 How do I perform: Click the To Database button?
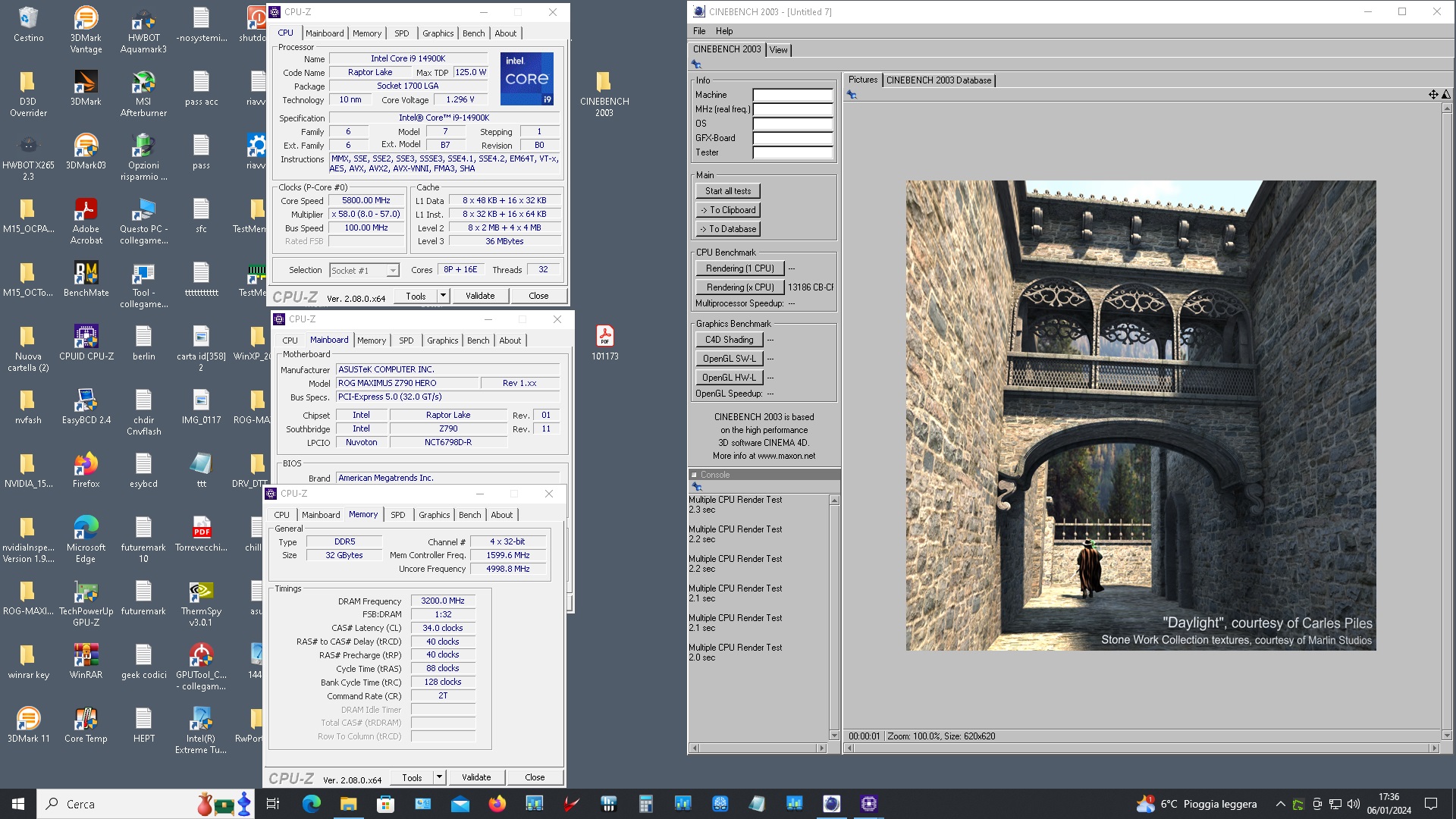coord(728,229)
